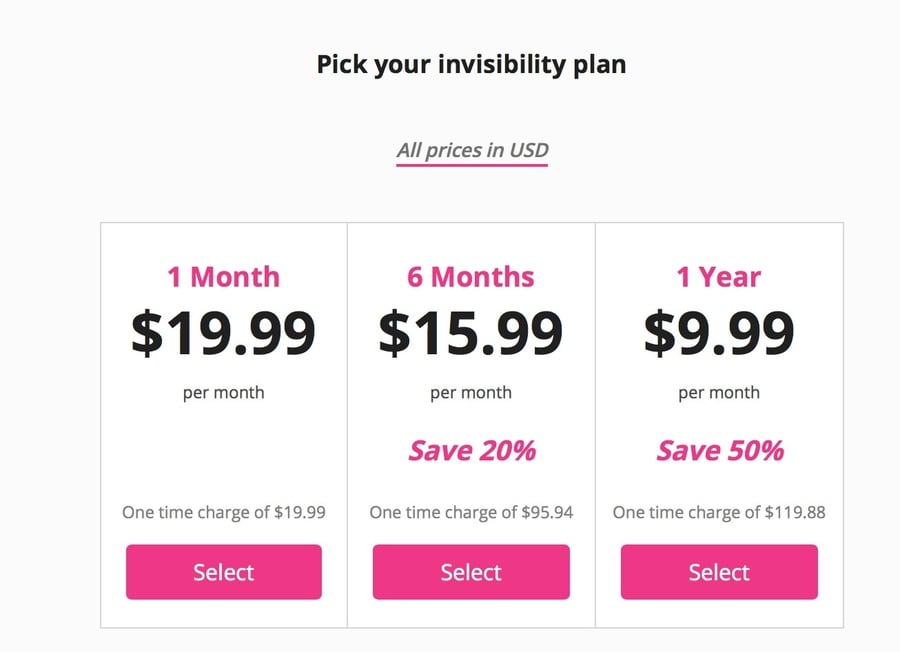This screenshot has height=652, width=900.
Task: Click per month under $9.99
Action: click(x=719, y=393)
